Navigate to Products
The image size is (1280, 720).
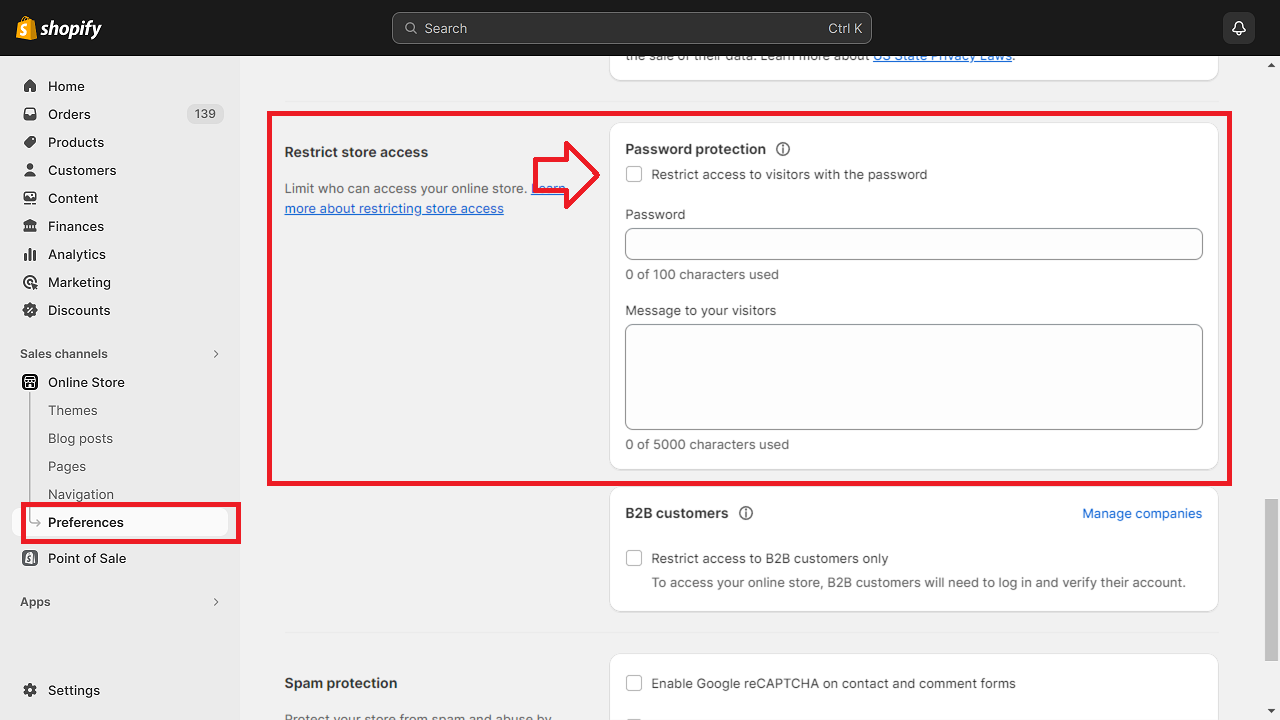point(75,142)
